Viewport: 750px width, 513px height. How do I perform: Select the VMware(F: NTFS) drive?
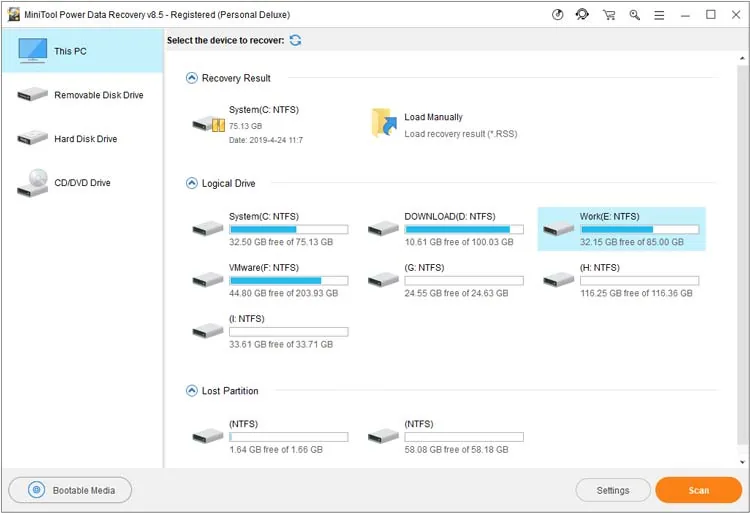tap(270, 280)
